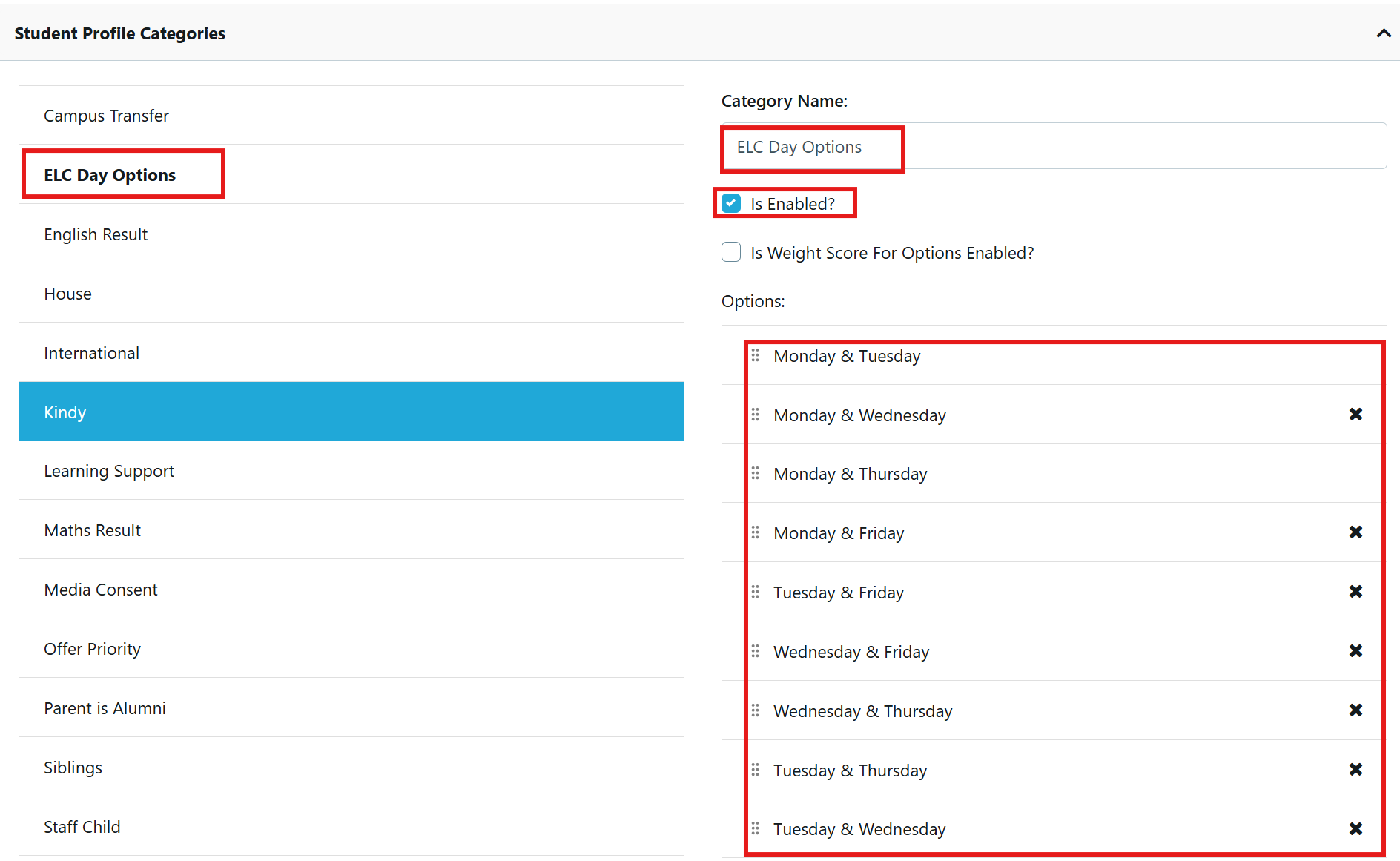Delete the Tuesday & Thursday option
The height and width of the screenshot is (861, 1400).
click(x=1356, y=770)
